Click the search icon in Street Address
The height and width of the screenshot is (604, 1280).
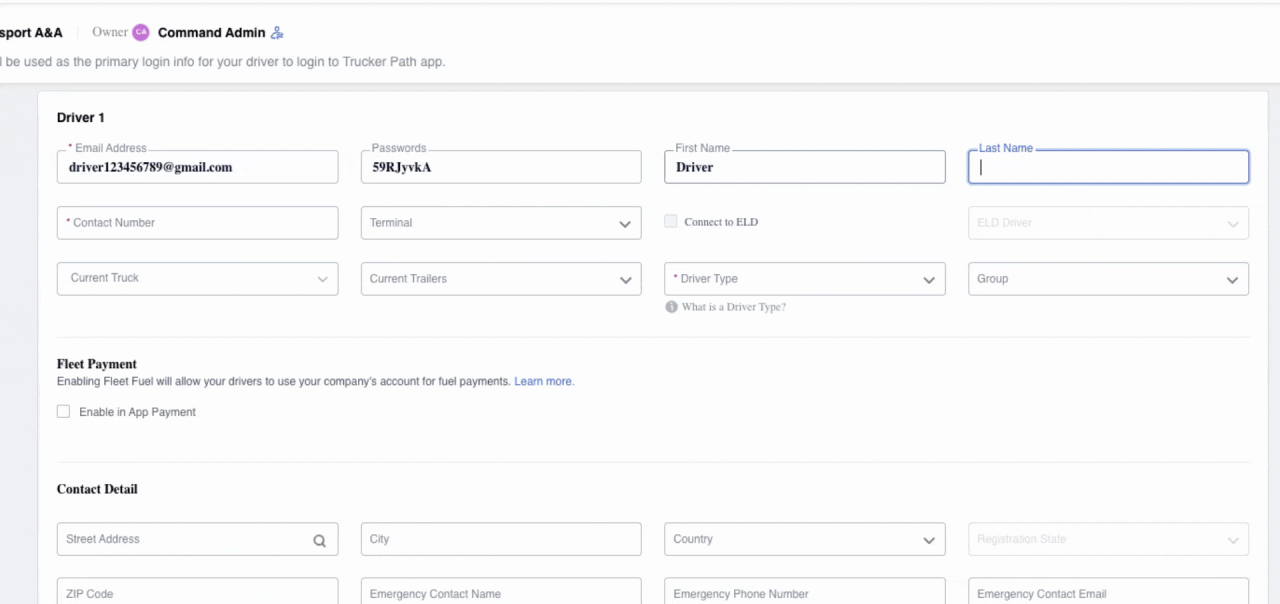tap(319, 540)
